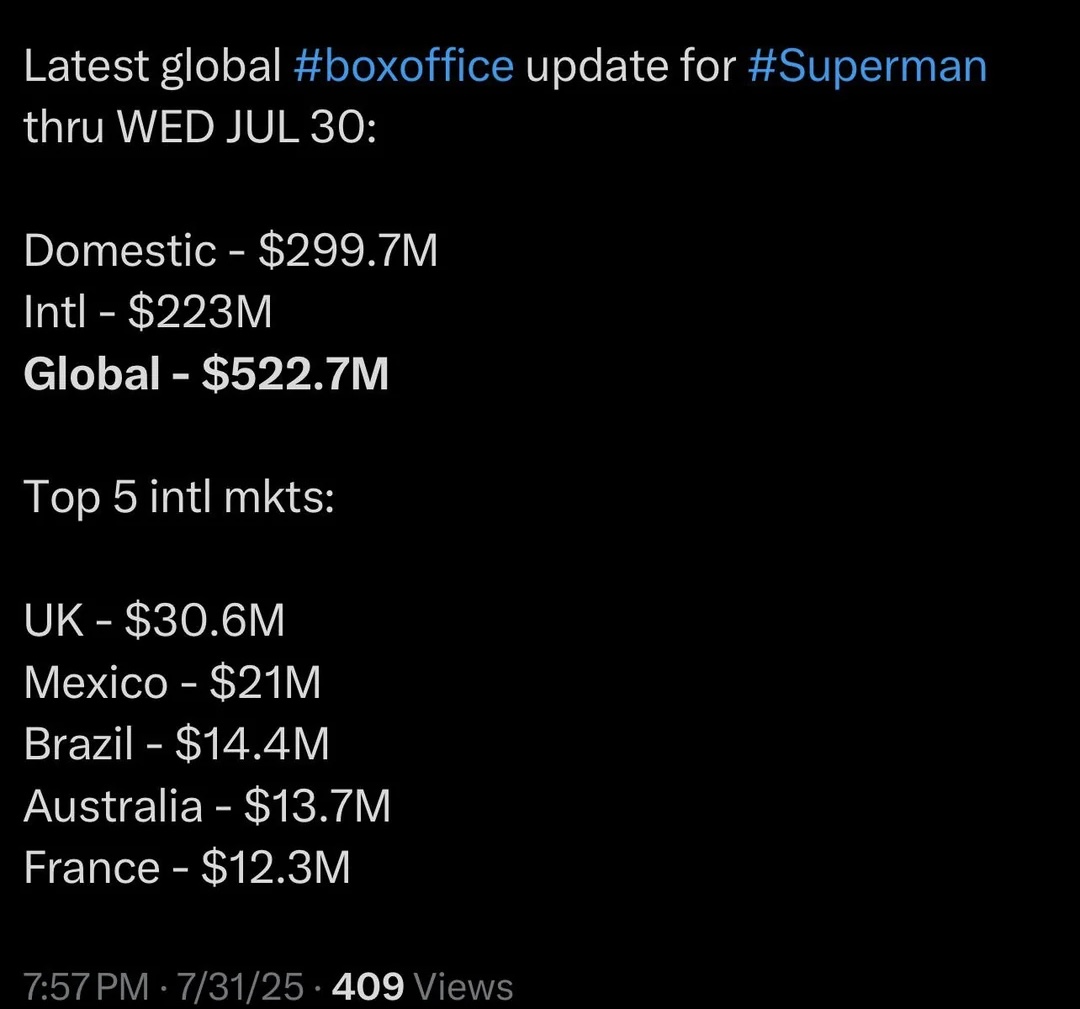Click the words "update for" between hashtags

630,67
